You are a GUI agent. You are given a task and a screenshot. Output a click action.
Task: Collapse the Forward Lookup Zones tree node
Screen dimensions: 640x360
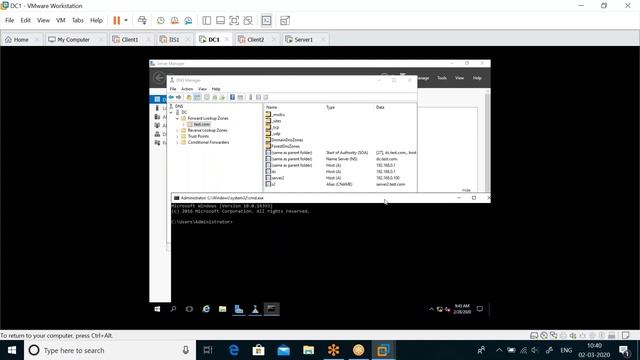[x=178, y=118]
